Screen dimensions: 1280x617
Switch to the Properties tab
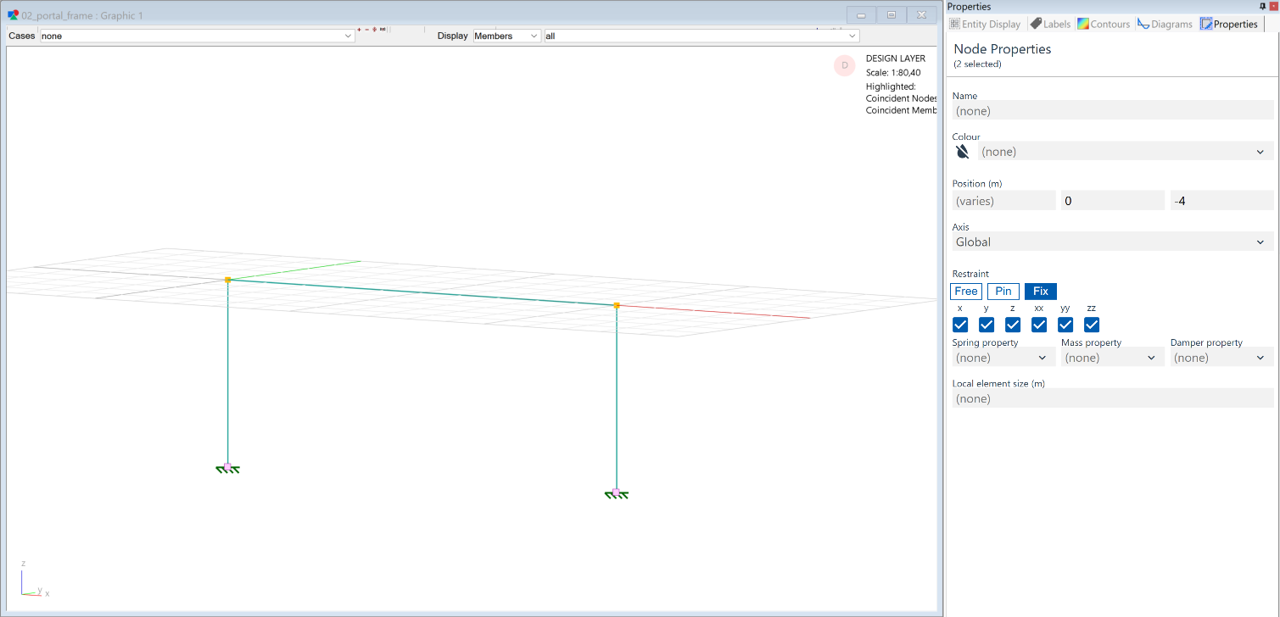(1229, 24)
